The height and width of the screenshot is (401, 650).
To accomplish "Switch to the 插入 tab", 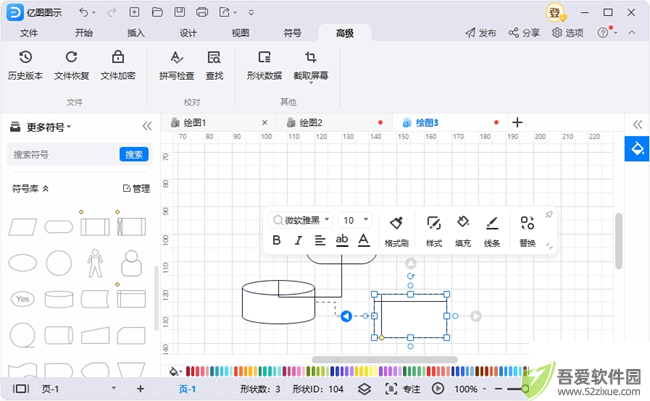I will click(136, 33).
